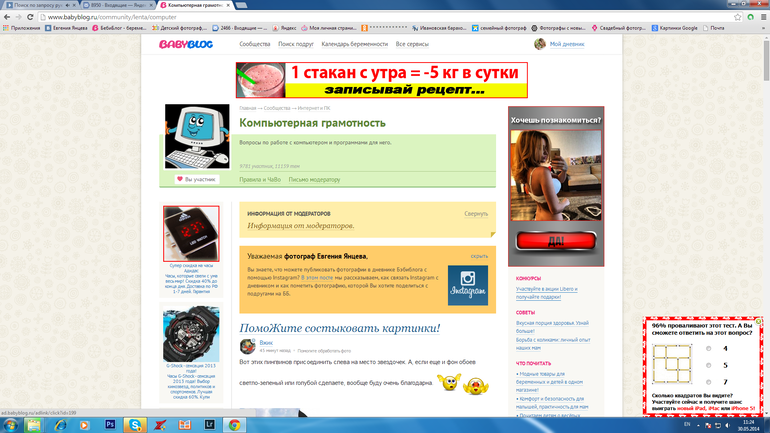Viewport: 770px width, 433px height.
Task: Open Windows Explorer from the taskbar
Action: coord(34,425)
